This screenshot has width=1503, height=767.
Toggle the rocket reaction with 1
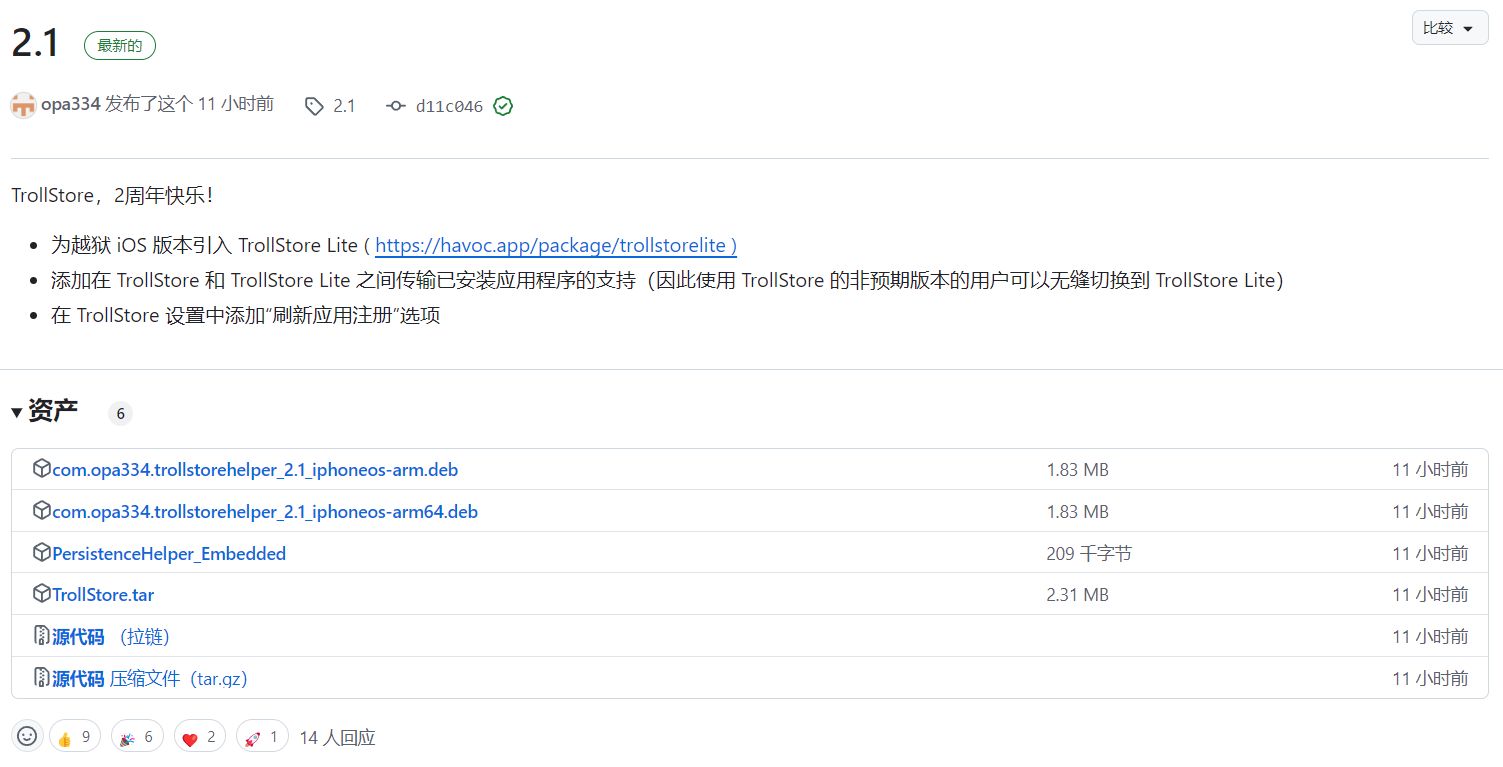(262, 738)
